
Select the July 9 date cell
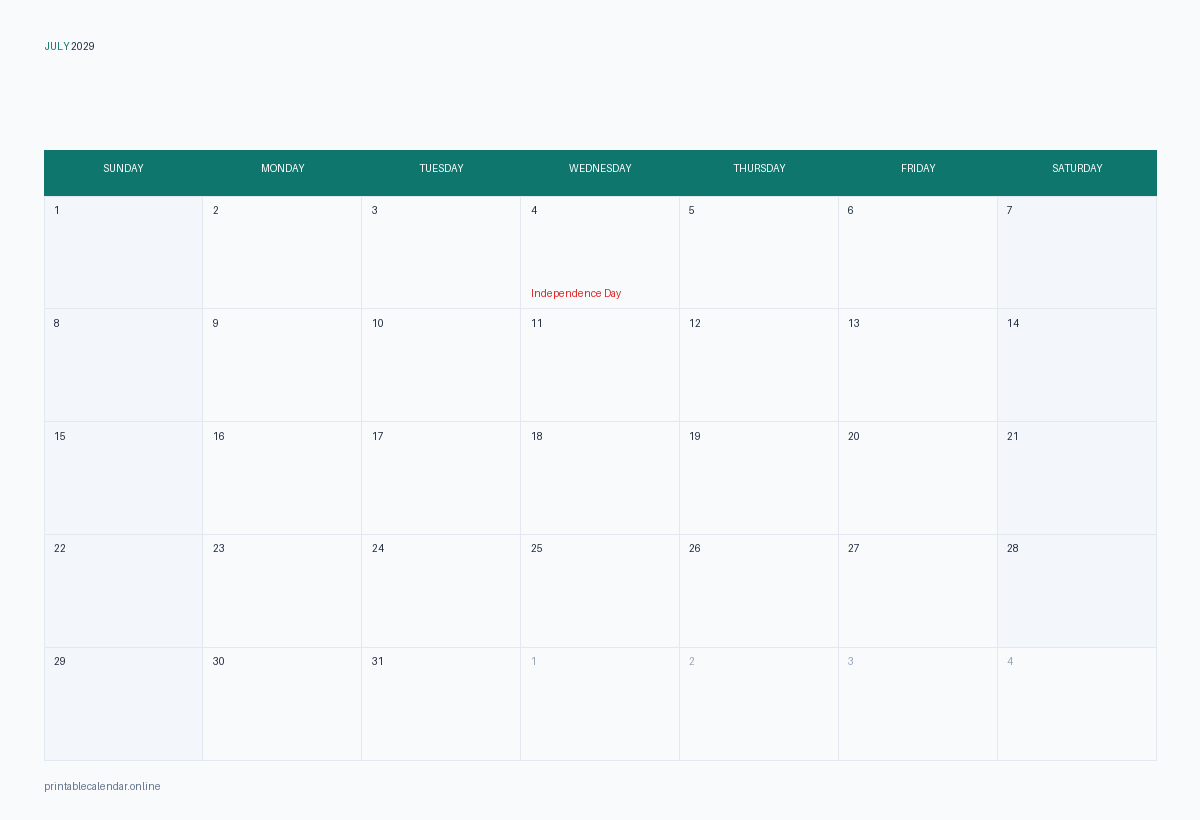pos(282,365)
